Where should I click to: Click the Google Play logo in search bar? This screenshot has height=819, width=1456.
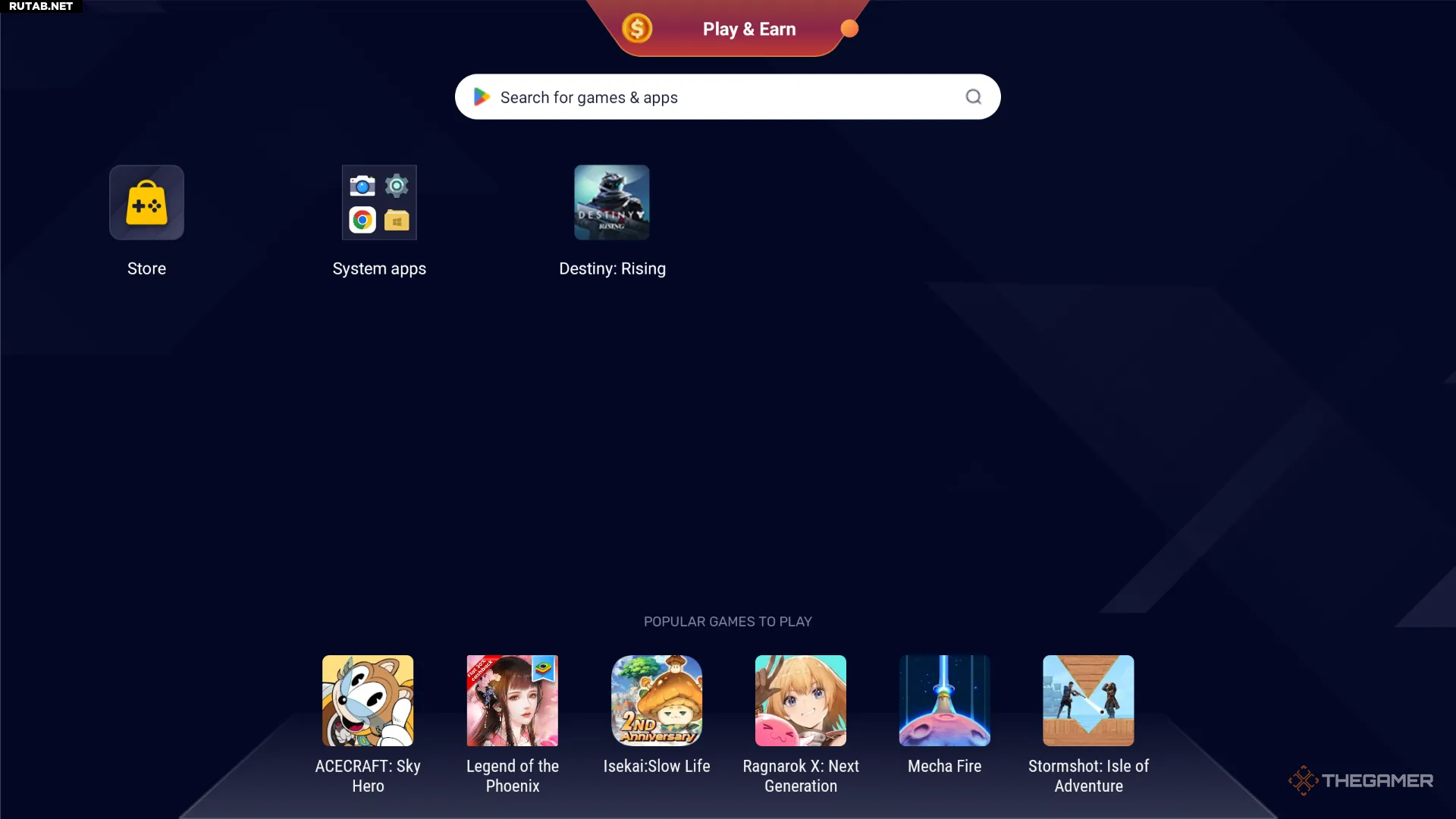[x=482, y=97]
